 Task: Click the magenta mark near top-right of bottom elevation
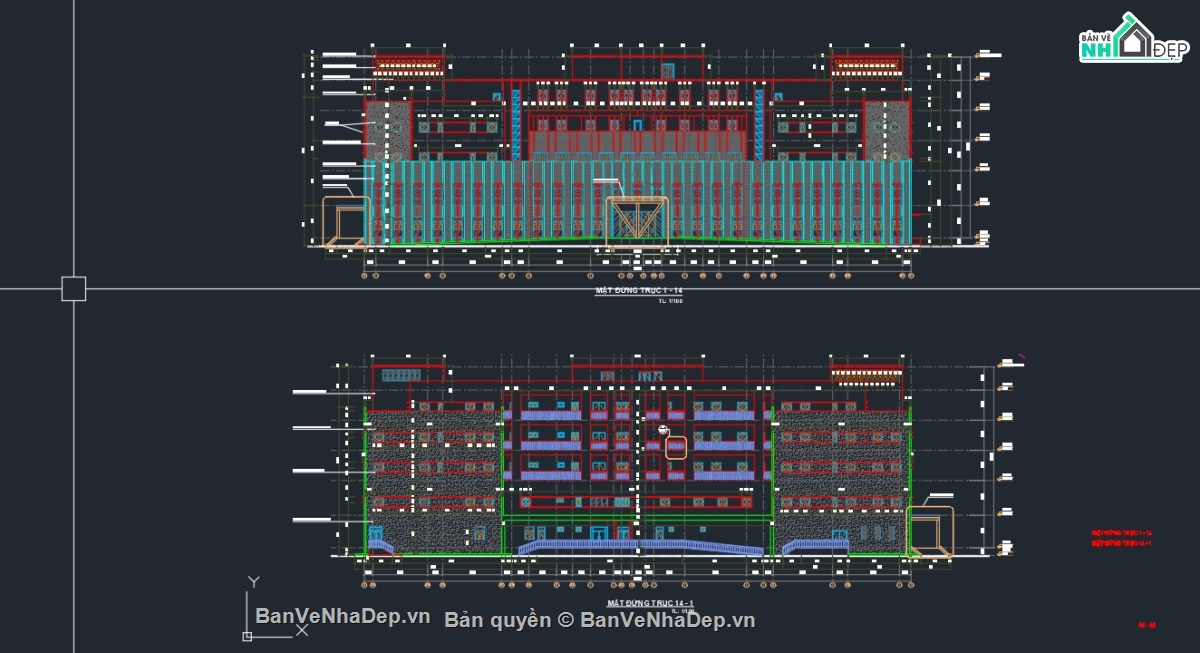pos(1022,355)
